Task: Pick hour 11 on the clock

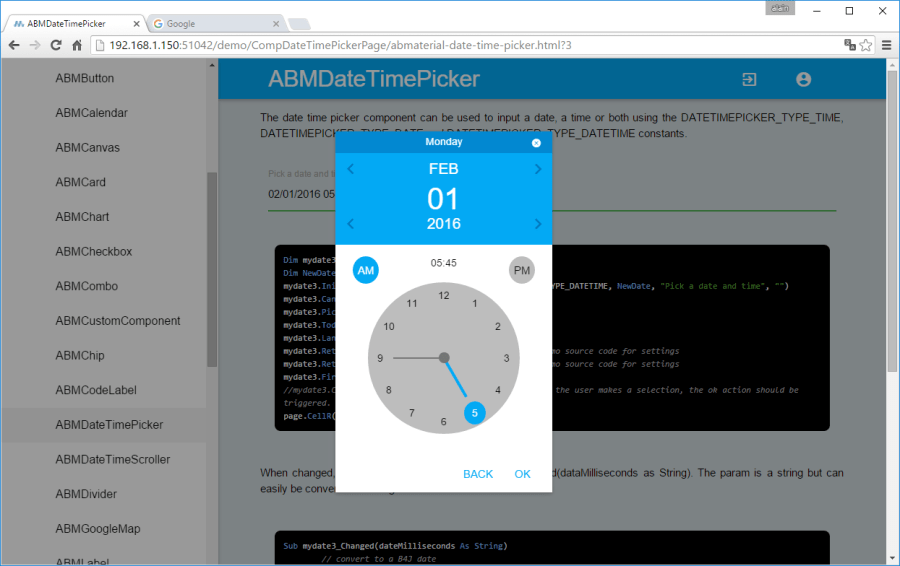Action: pyautogui.click(x=412, y=304)
